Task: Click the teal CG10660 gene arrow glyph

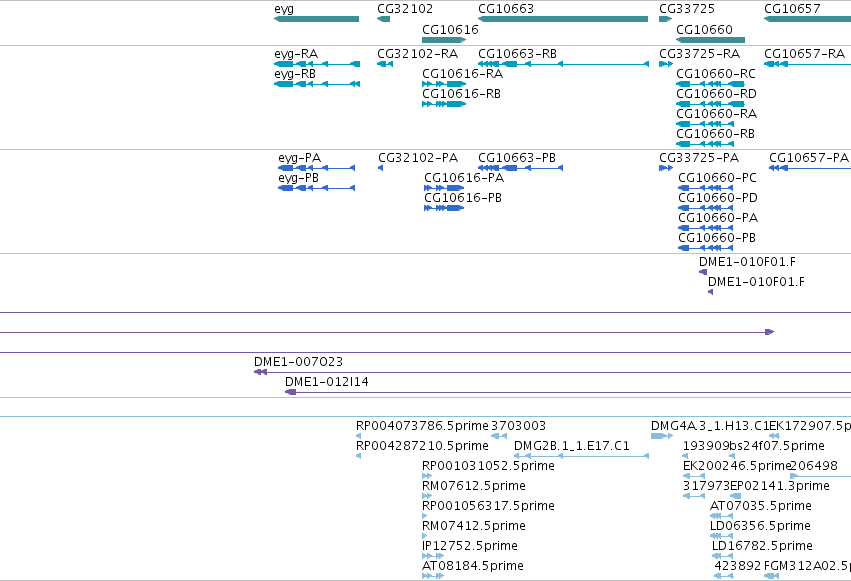Action: point(710,40)
